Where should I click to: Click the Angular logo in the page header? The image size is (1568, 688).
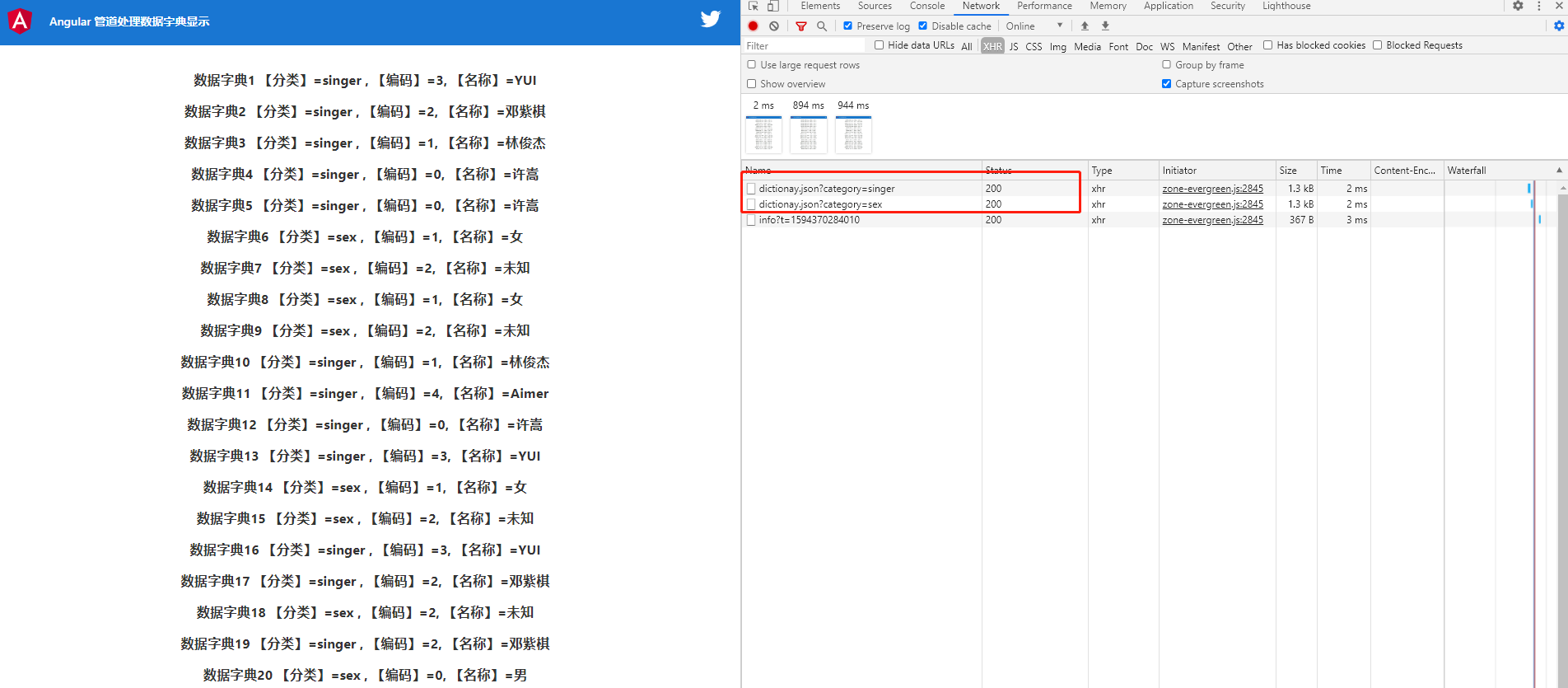(20, 21)
